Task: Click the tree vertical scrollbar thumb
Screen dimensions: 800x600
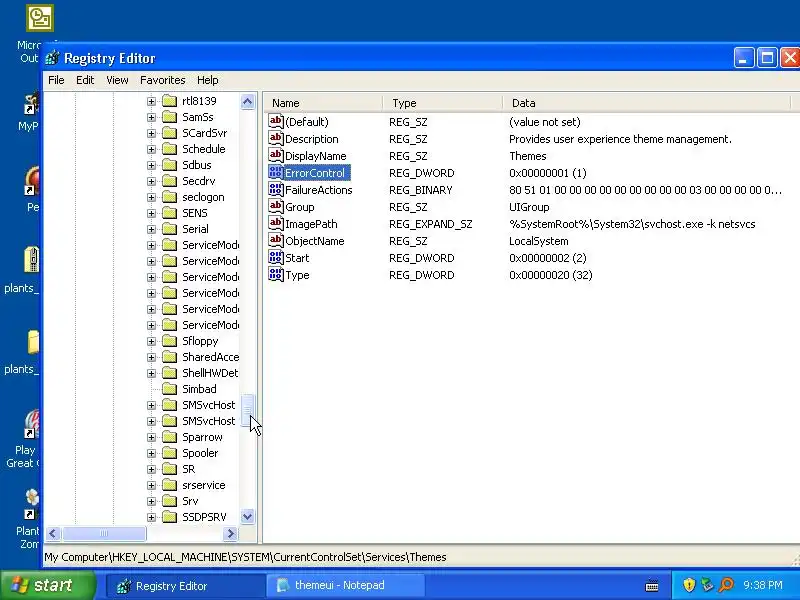Action: (x=247, y=409)
